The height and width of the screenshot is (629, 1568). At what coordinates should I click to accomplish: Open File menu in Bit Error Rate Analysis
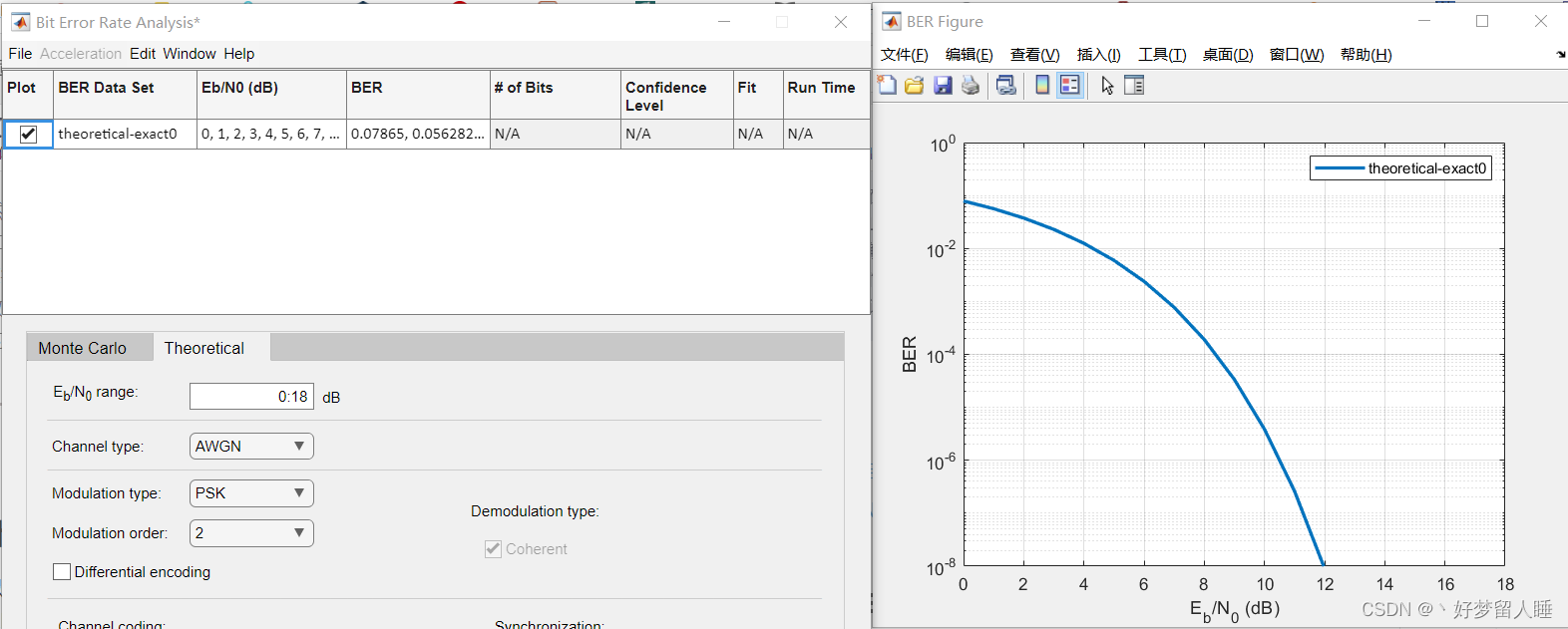click(x=20, y=54)
